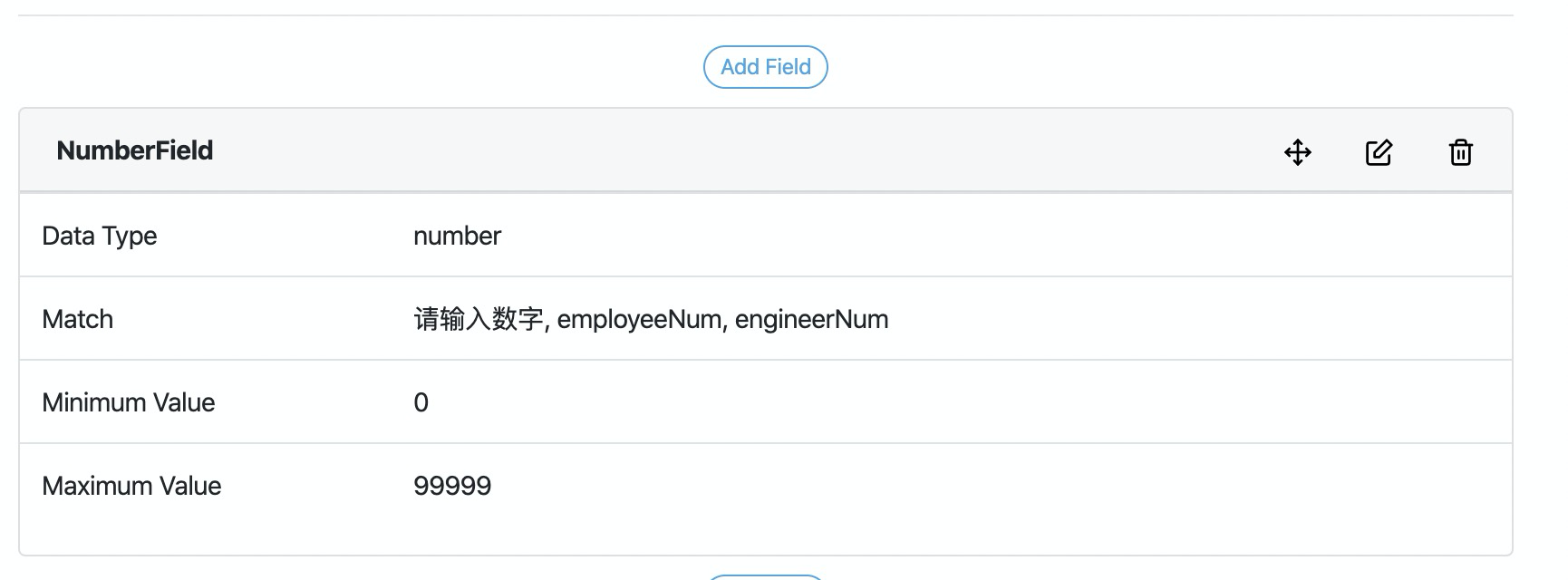Image resolution: width=1568 pixels, height=580 pixels.
Task: Delete NumberField using the trash icon
Action: [1460, 152]
